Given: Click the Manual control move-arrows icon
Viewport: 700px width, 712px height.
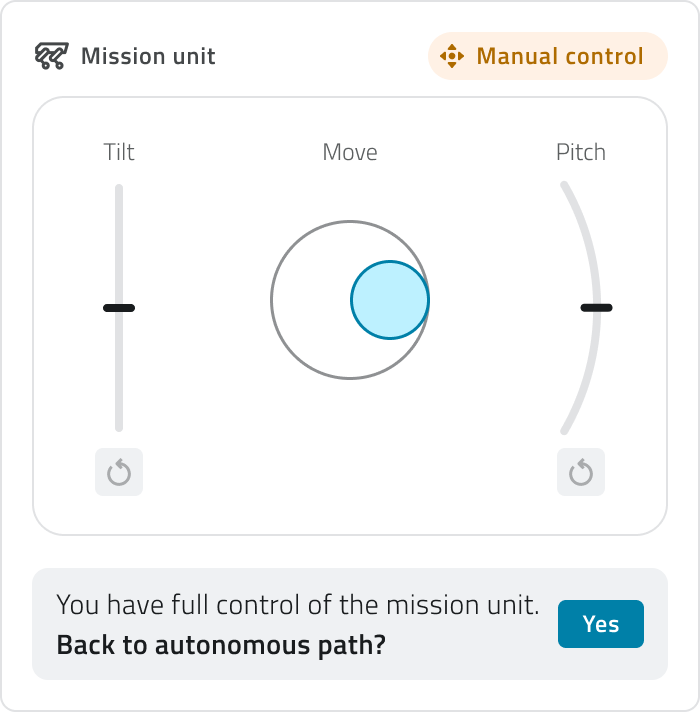Looking at the screenshot, I should (452, 56).
